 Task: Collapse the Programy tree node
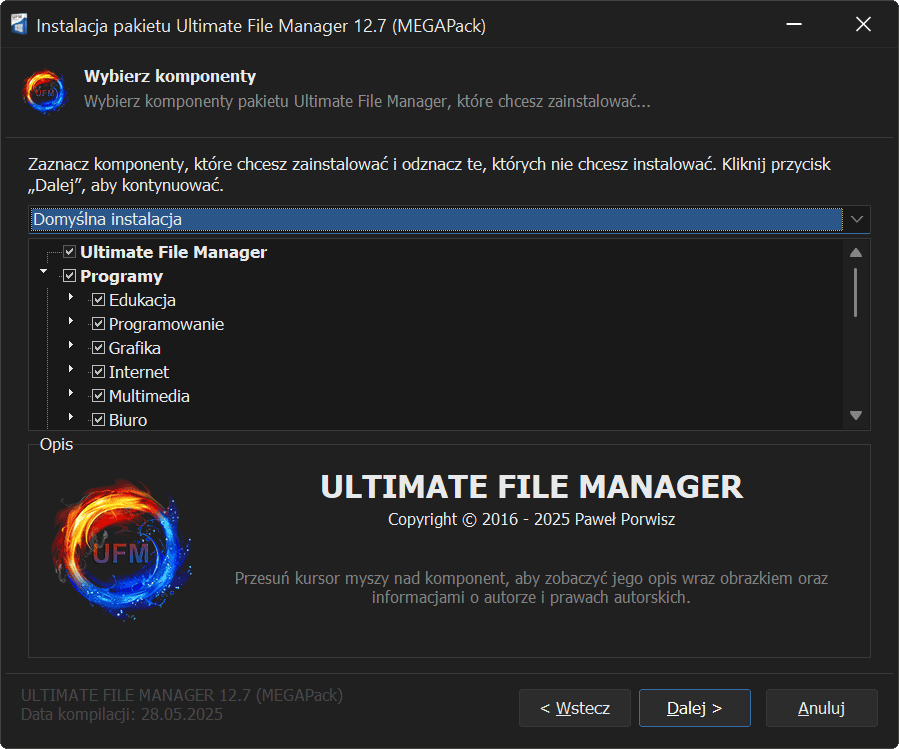click(43, 272)
